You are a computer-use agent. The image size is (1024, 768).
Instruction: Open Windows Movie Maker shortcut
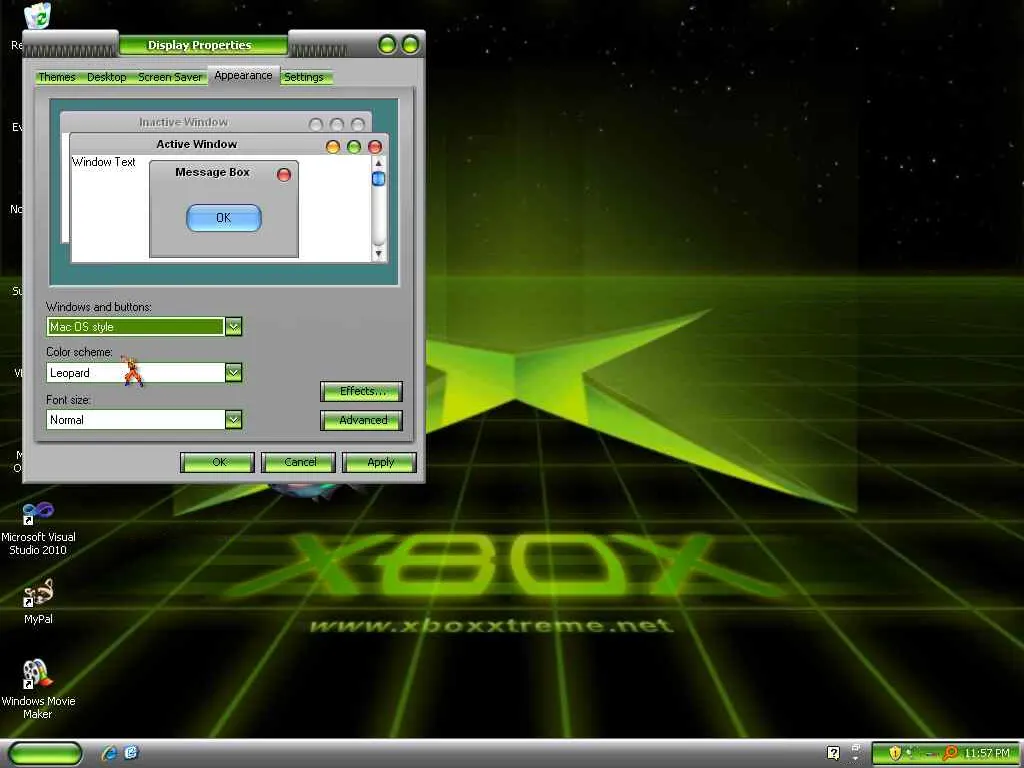point(38,689)
